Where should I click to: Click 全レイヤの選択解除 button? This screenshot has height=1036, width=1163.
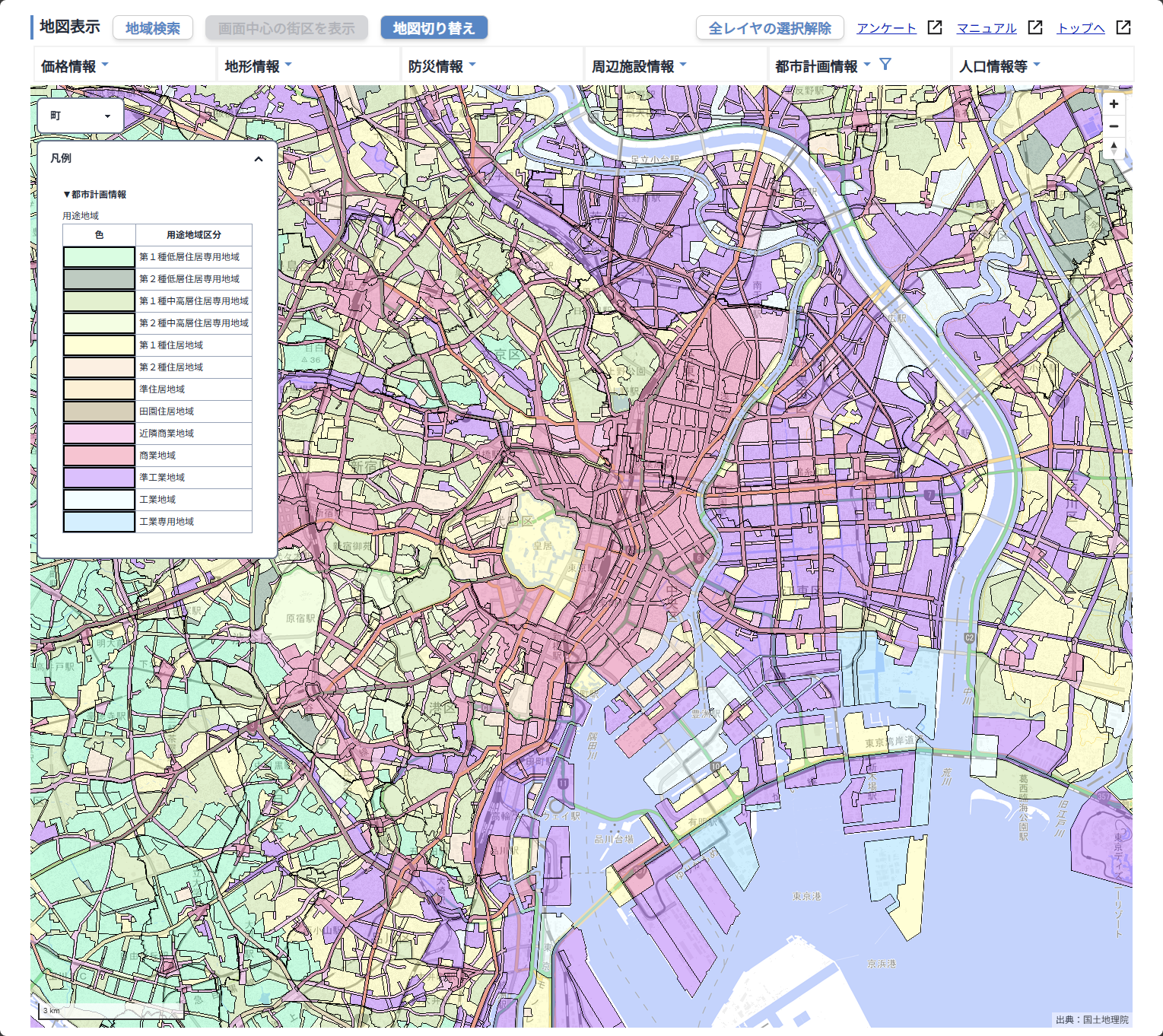(770, 28)
